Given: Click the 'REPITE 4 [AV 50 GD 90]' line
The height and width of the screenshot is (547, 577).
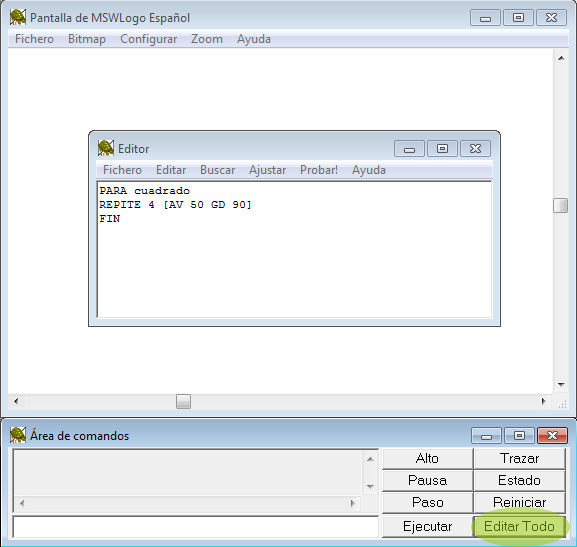Looking at the screenshot, I should tap(176, 205).
